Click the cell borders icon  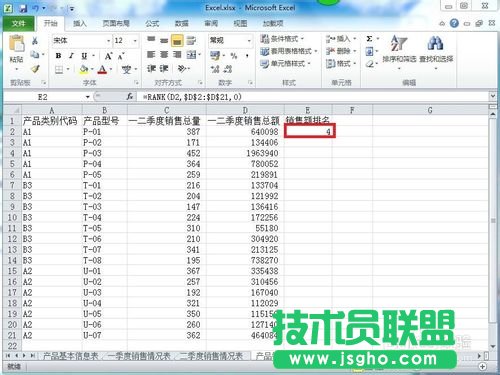pos(59,69)
